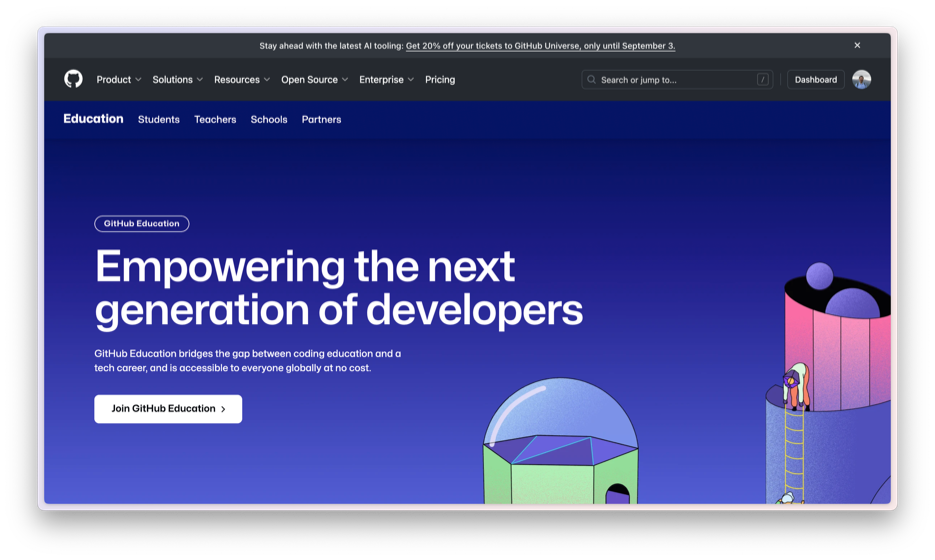Follow the 20% off GitHub Universe tickets link

(540, 46)
